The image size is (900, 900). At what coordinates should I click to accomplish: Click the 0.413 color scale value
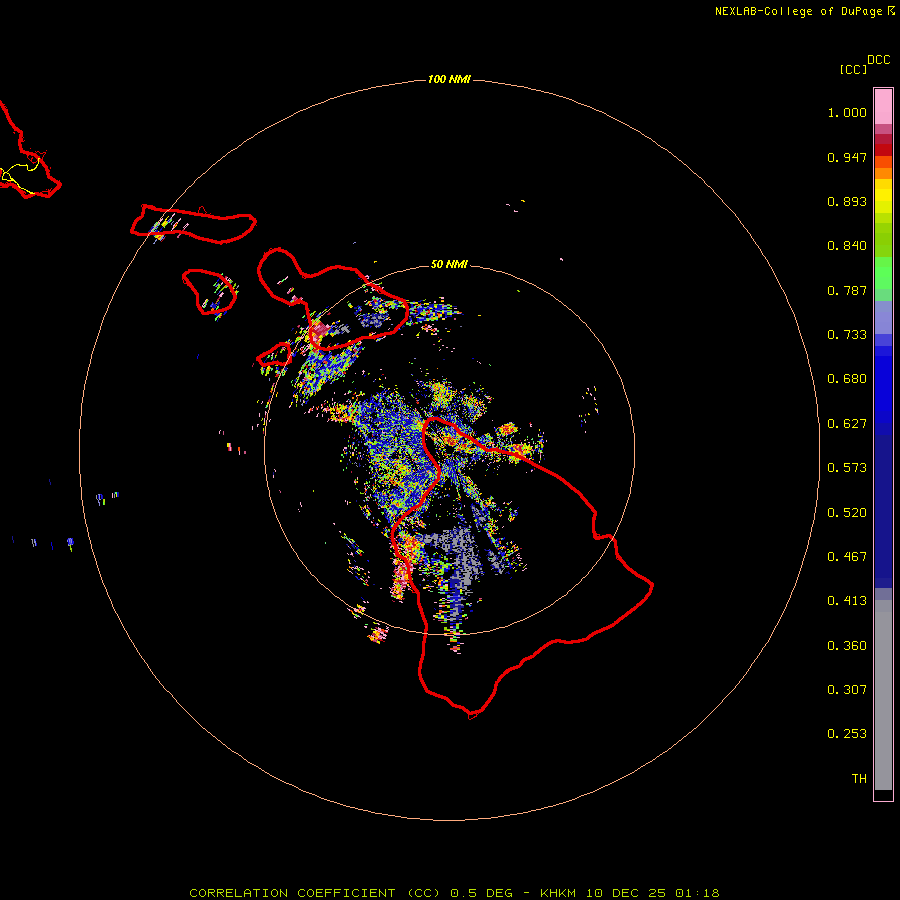847,601
